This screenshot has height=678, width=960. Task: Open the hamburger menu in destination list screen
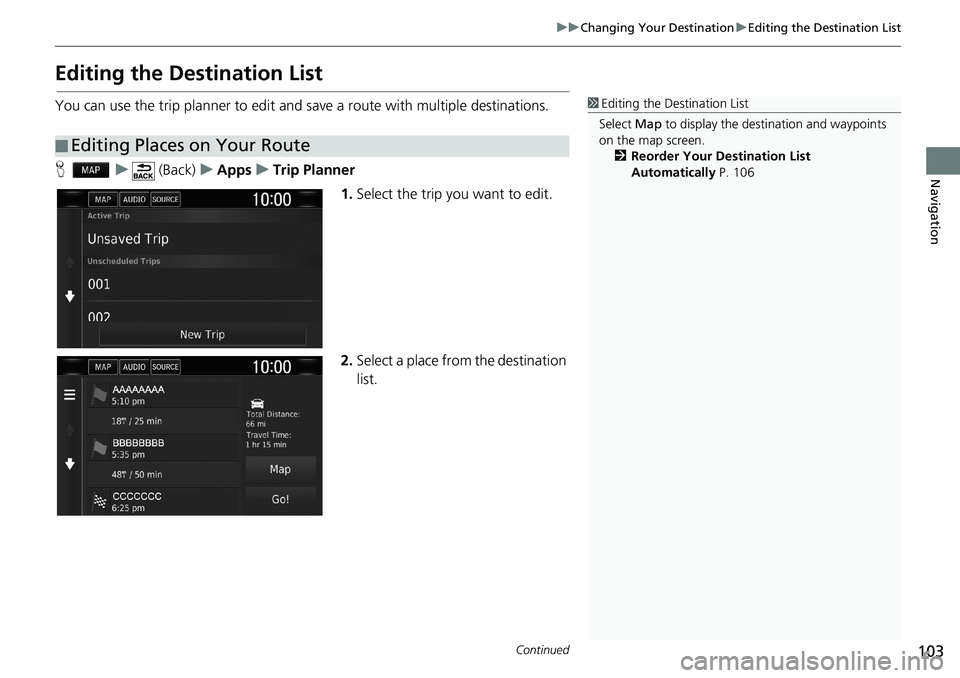click(x=70, y=395)
